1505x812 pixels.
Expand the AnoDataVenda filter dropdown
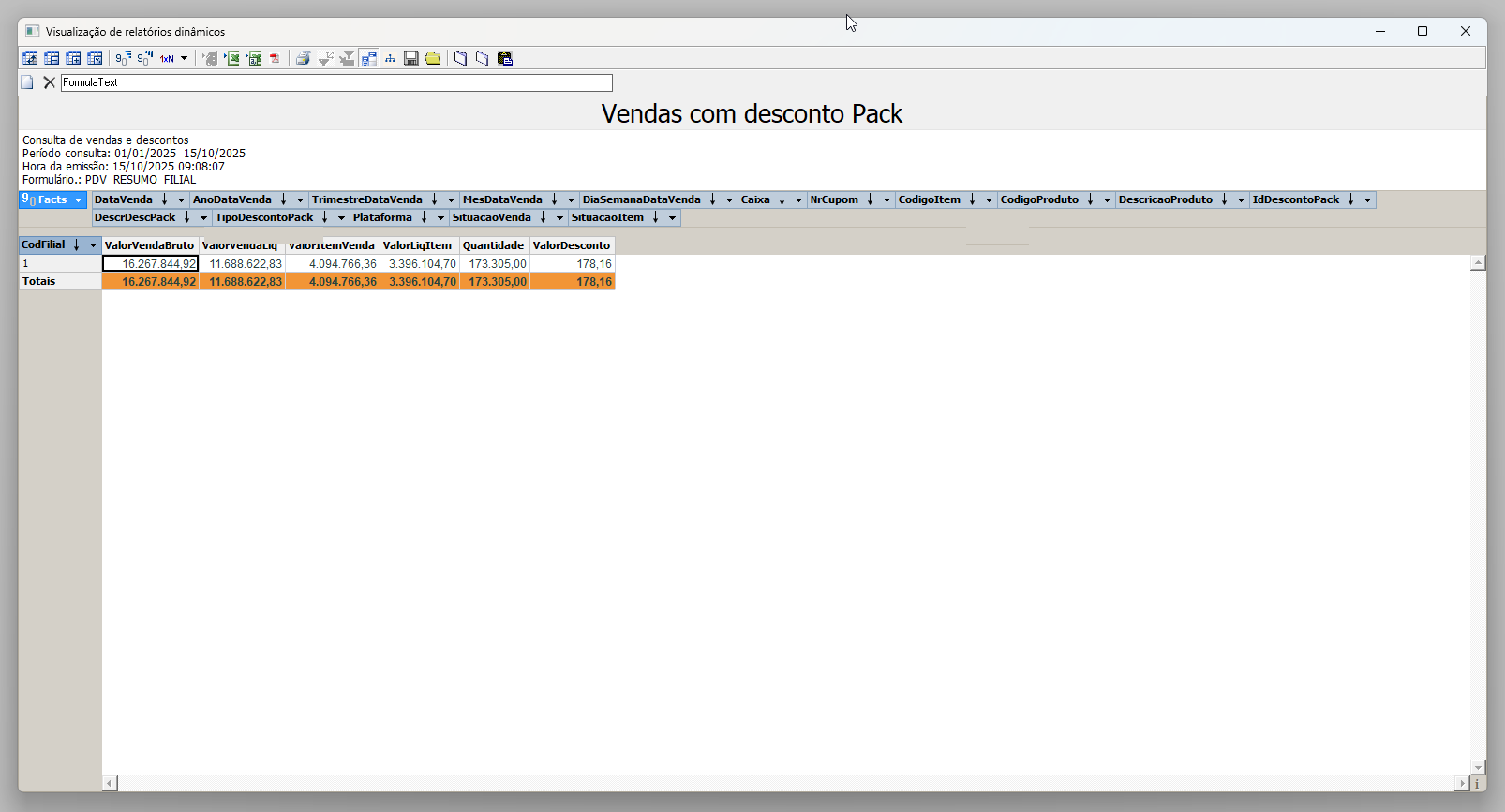coord(300,199)
